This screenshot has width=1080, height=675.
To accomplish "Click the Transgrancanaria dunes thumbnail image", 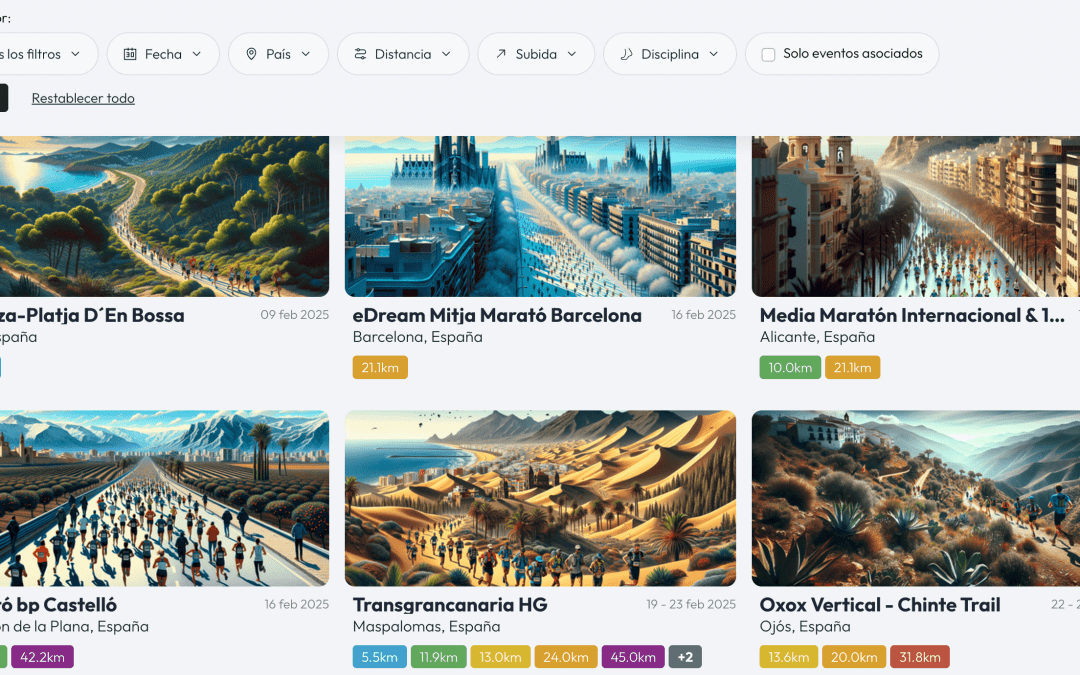I will (540, 498).
